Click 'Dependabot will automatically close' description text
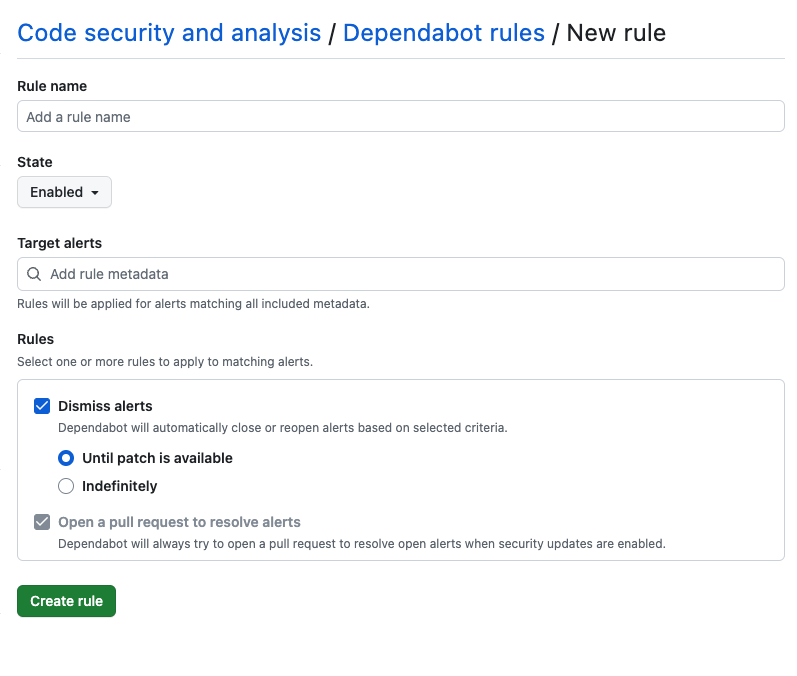The width and height of the screenshot is (797, 676). pyautogui.click(x=283, y=428)
